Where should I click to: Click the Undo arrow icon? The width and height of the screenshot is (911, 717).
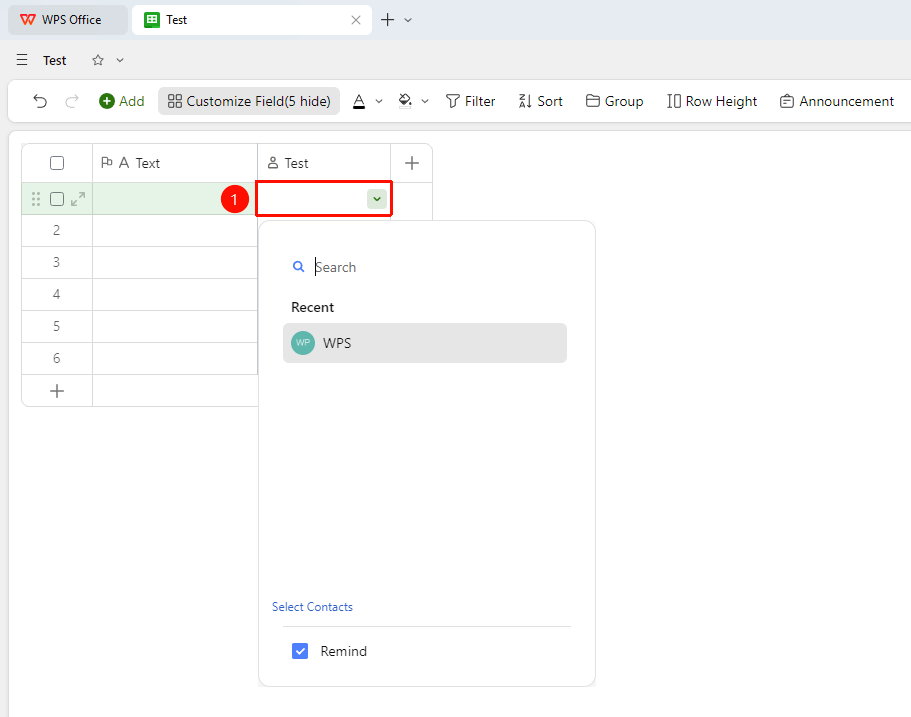click(40, 101)
